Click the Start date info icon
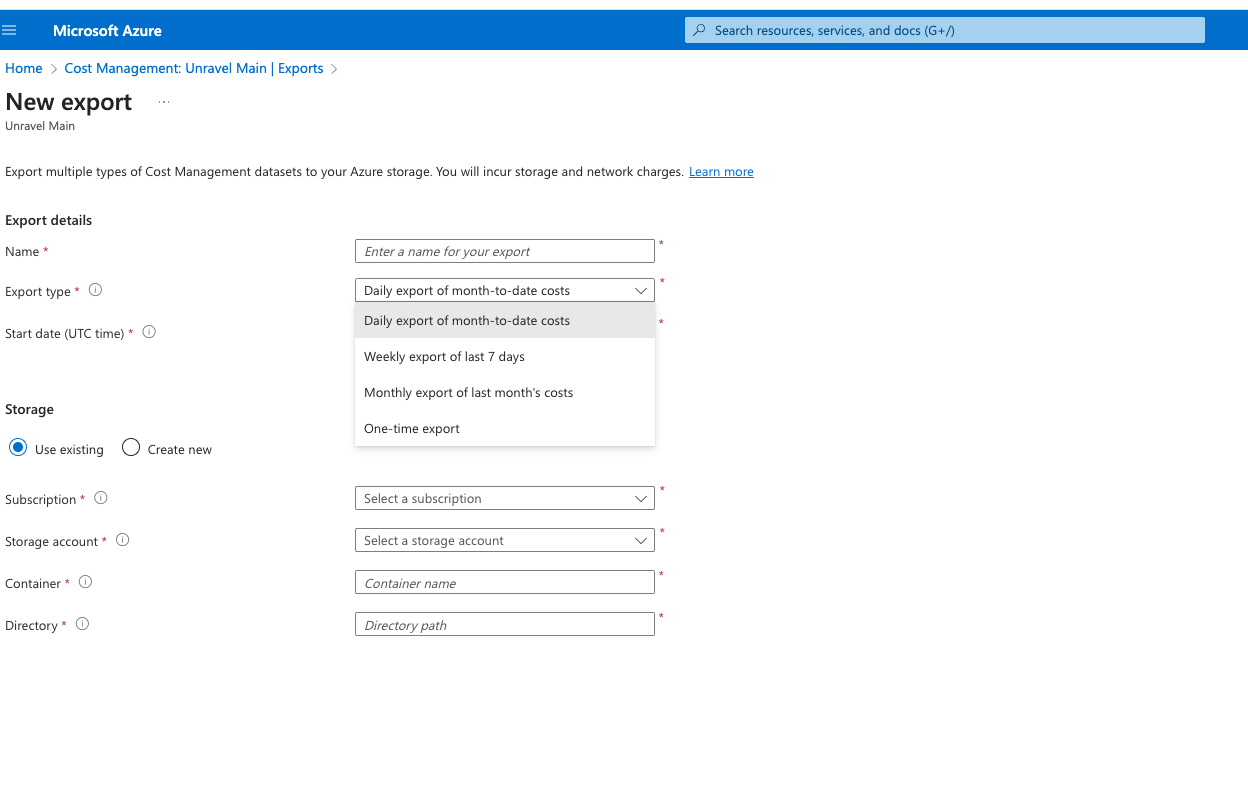 [149, 332]
